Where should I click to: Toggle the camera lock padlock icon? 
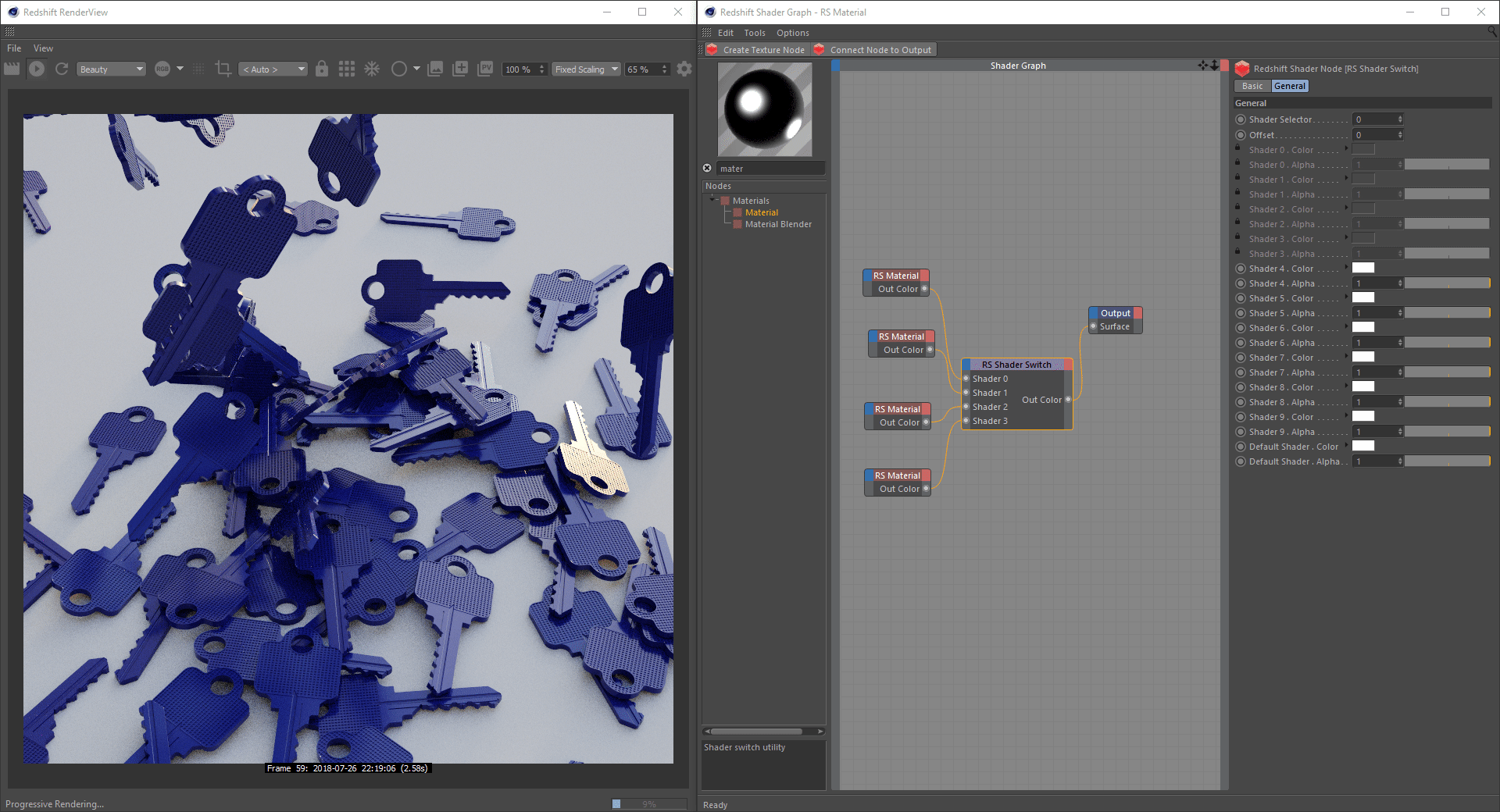coord(322,69)
